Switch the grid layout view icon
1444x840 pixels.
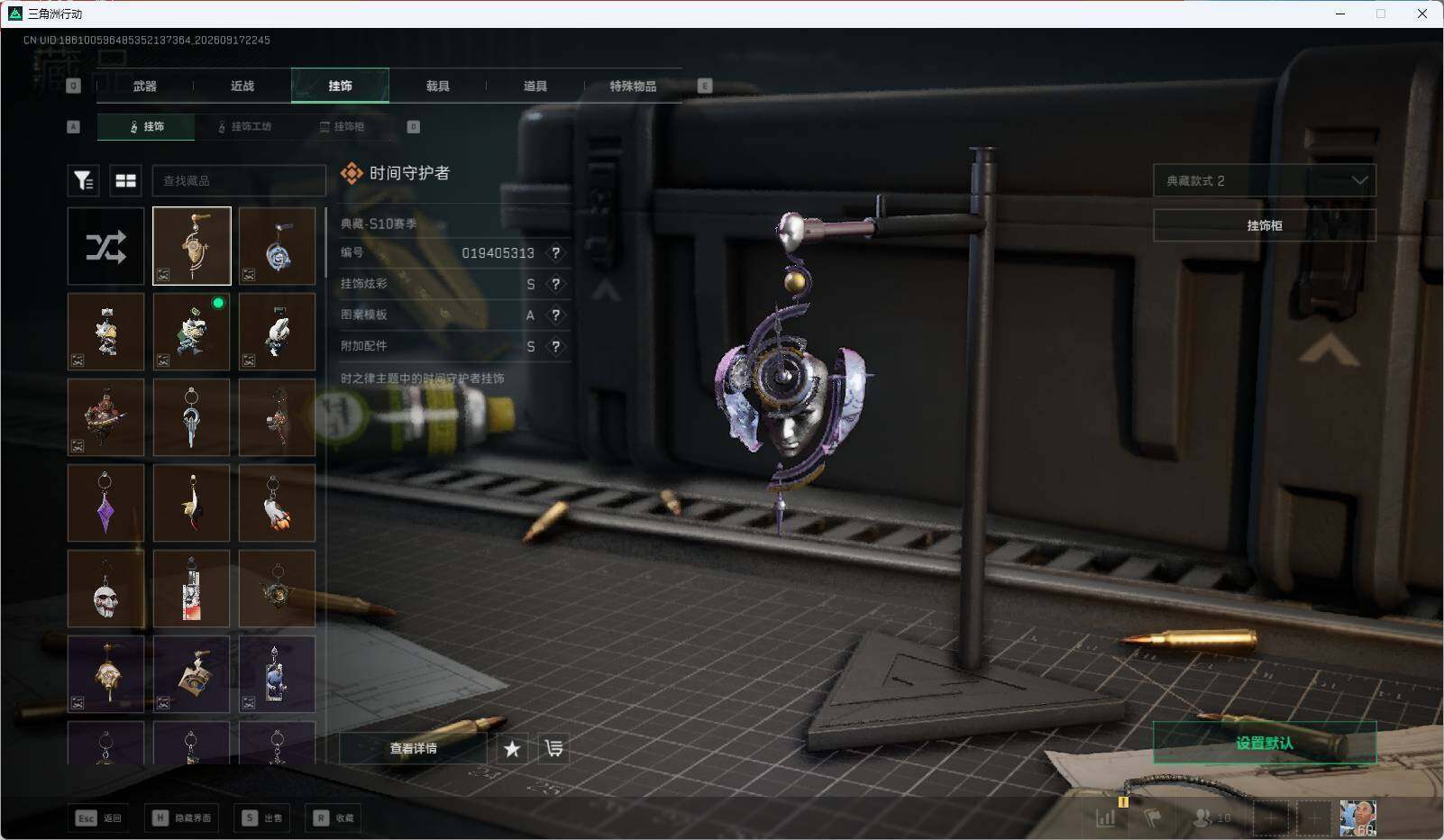[x=126, y=180]
